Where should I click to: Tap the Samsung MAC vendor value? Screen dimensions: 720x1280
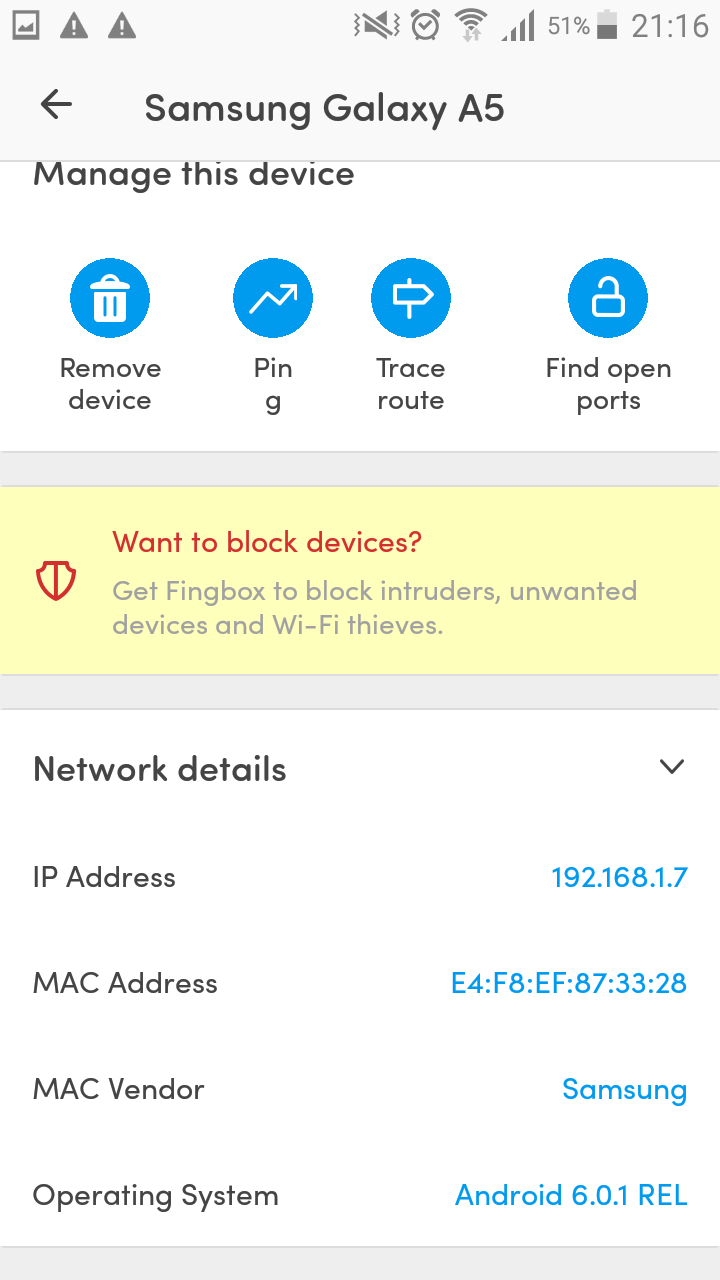(x=624, y=1089)
